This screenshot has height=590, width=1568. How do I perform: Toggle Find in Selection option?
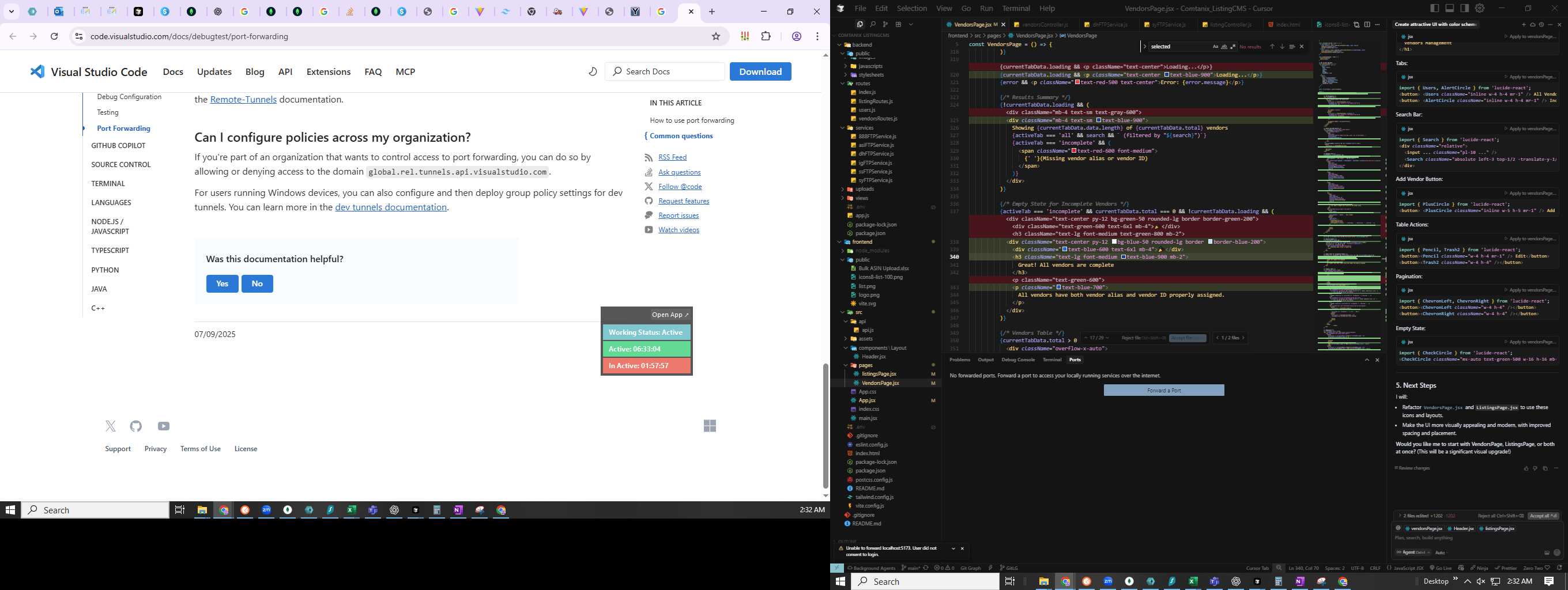click(1292, 46)
